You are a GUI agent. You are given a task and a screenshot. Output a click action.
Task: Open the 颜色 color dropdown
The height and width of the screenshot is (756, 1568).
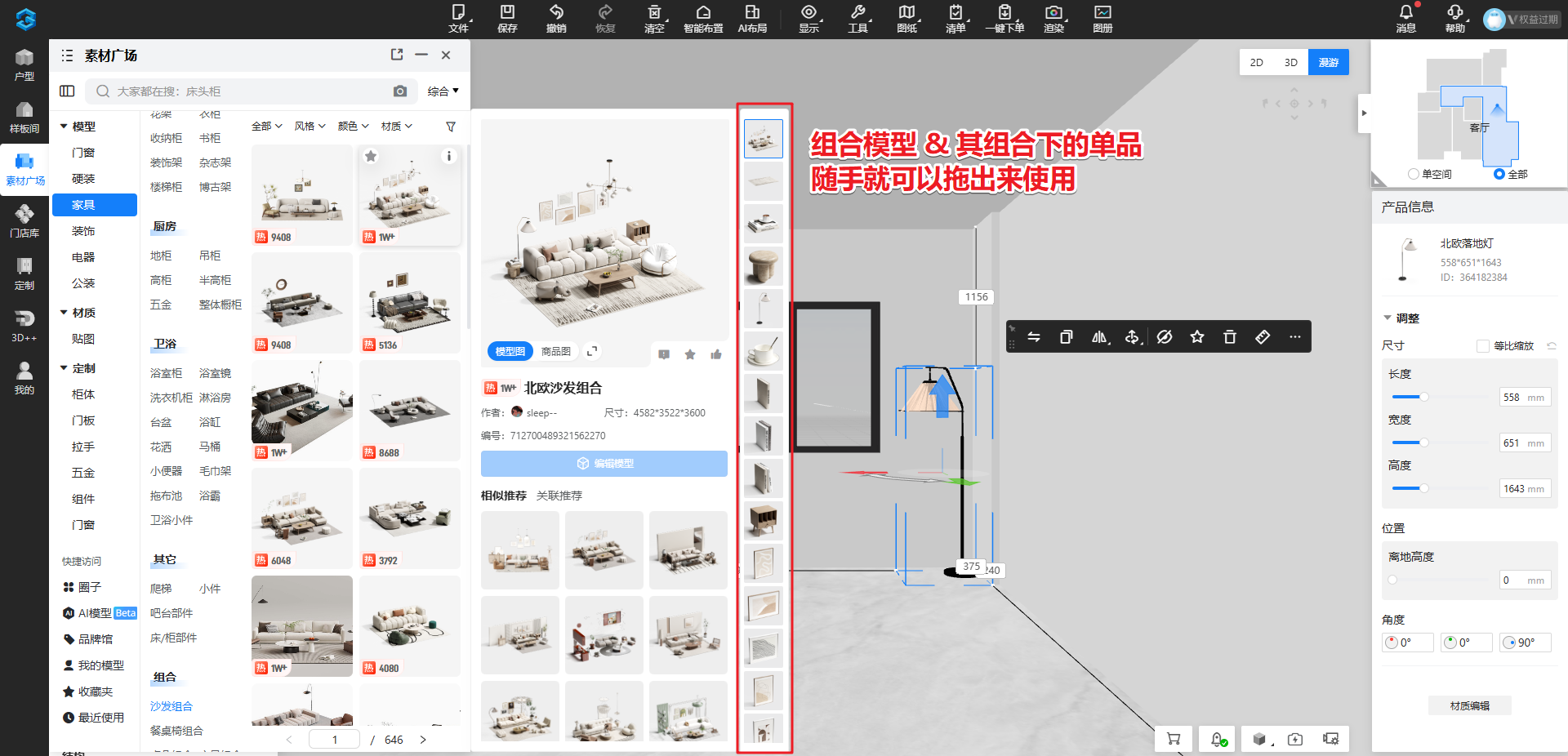[x=354, y=127]
